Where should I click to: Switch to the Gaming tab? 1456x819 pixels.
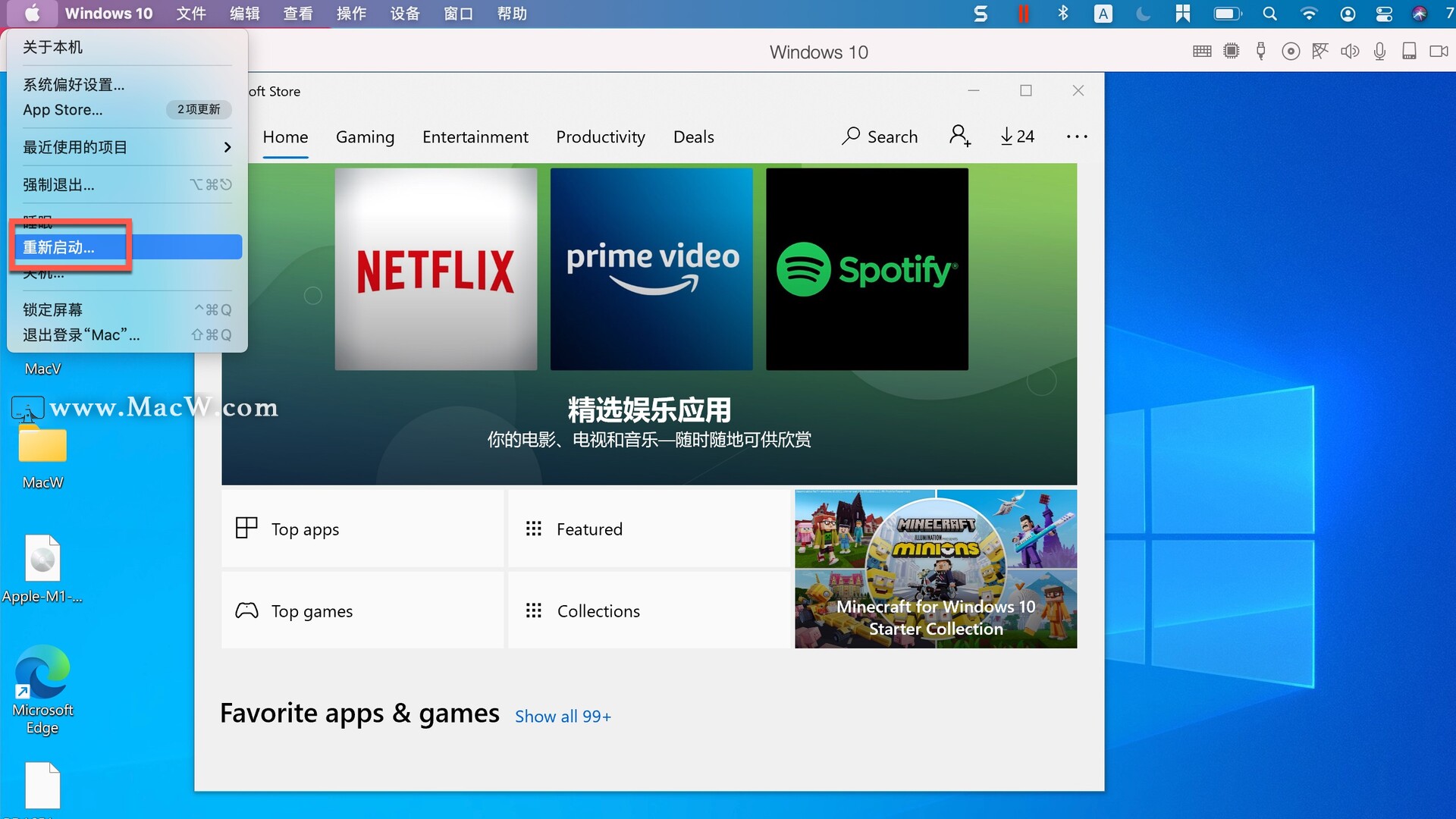365,137
